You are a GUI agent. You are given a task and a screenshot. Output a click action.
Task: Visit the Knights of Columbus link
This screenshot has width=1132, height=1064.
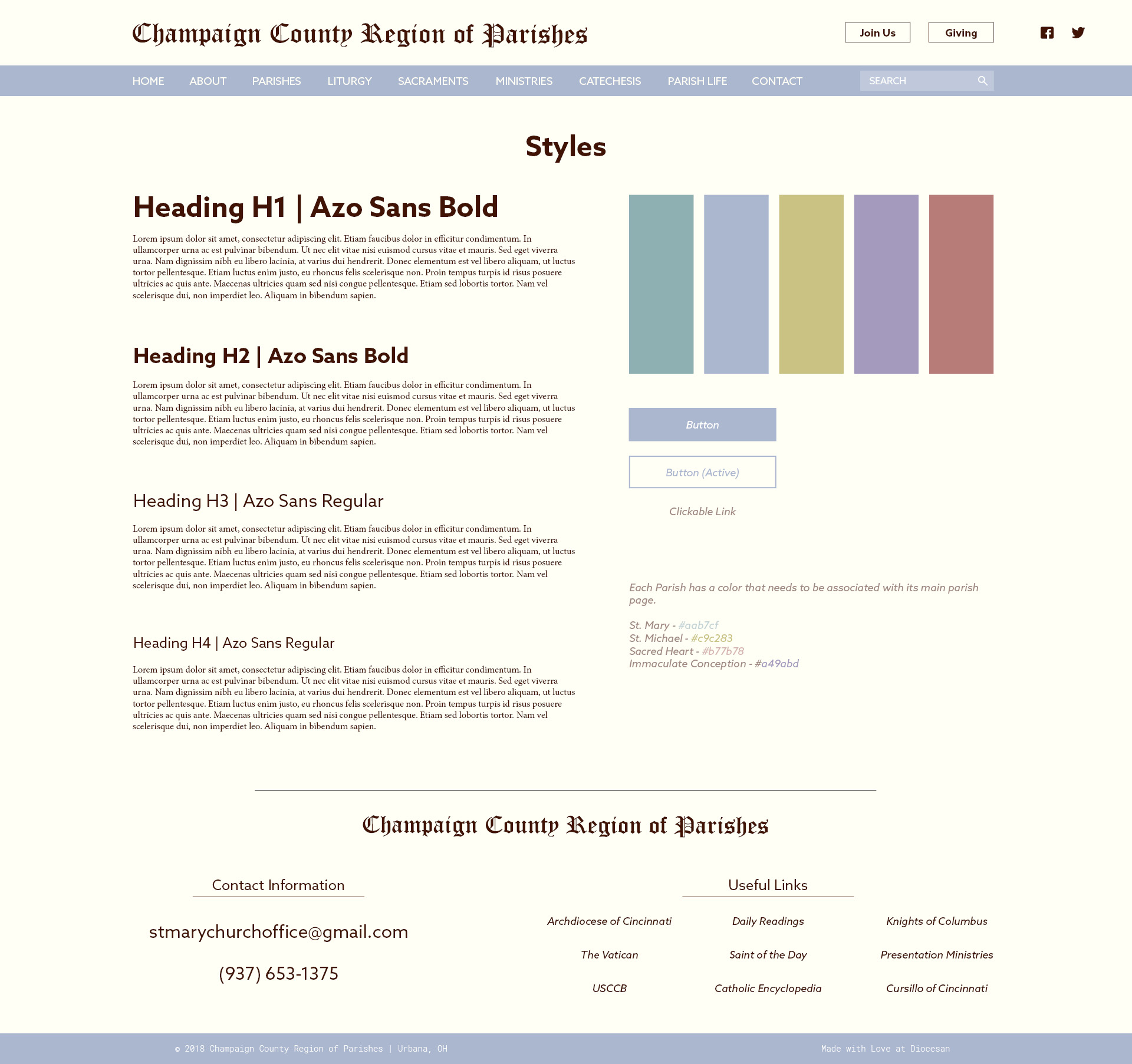(936, 921)
